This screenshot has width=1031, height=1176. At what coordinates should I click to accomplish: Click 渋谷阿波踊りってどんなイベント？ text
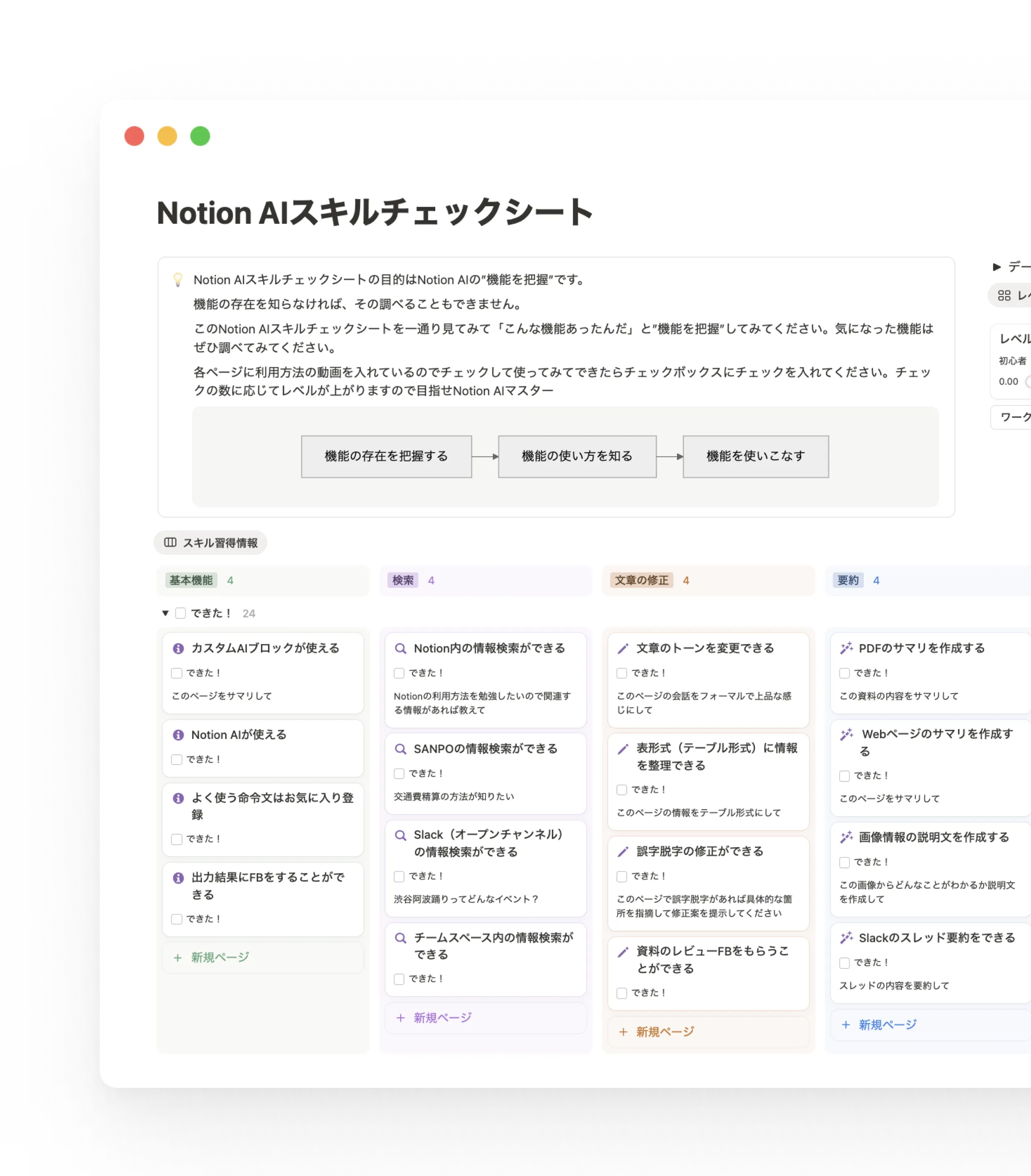(x=466, y=899)
